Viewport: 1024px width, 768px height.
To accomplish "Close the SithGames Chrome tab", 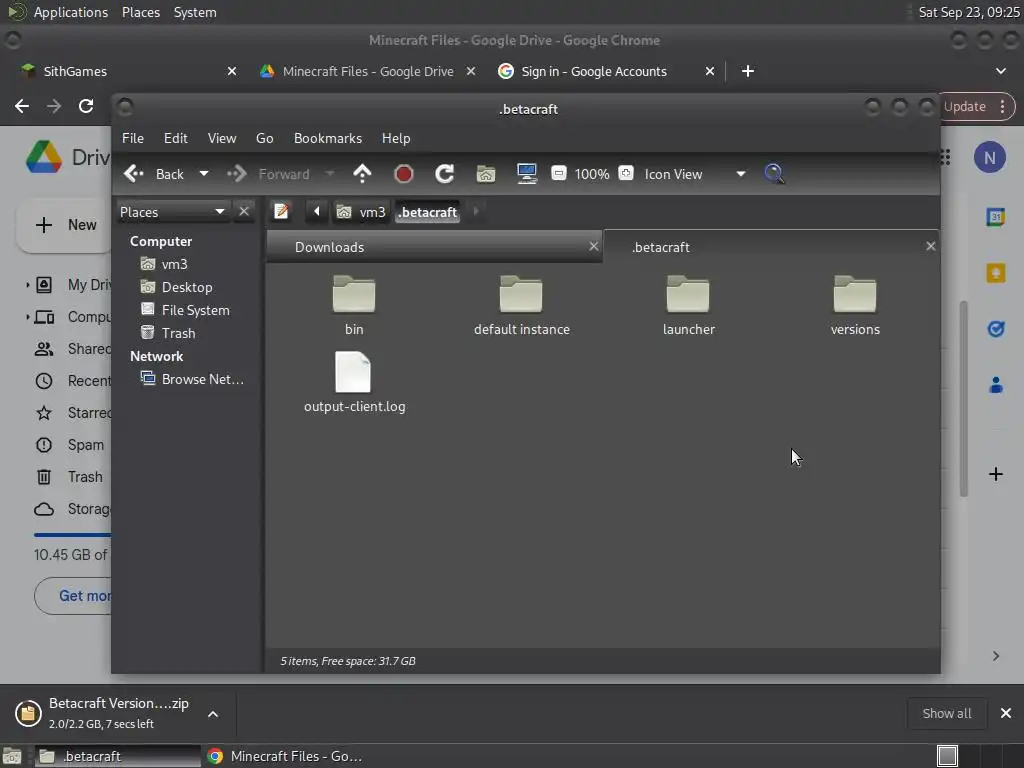I will [x=232, y=71].
